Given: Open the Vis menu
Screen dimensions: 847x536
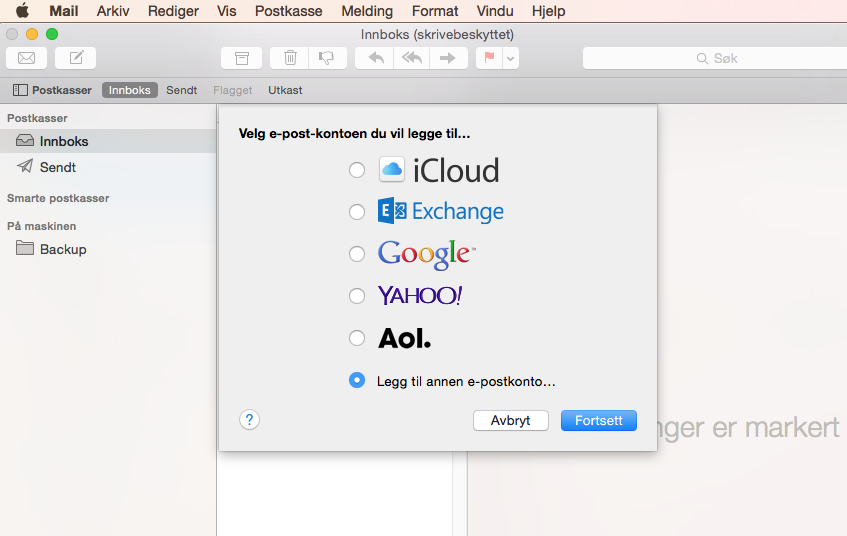Looking at the screenshot, I should [x=227, y=11].
